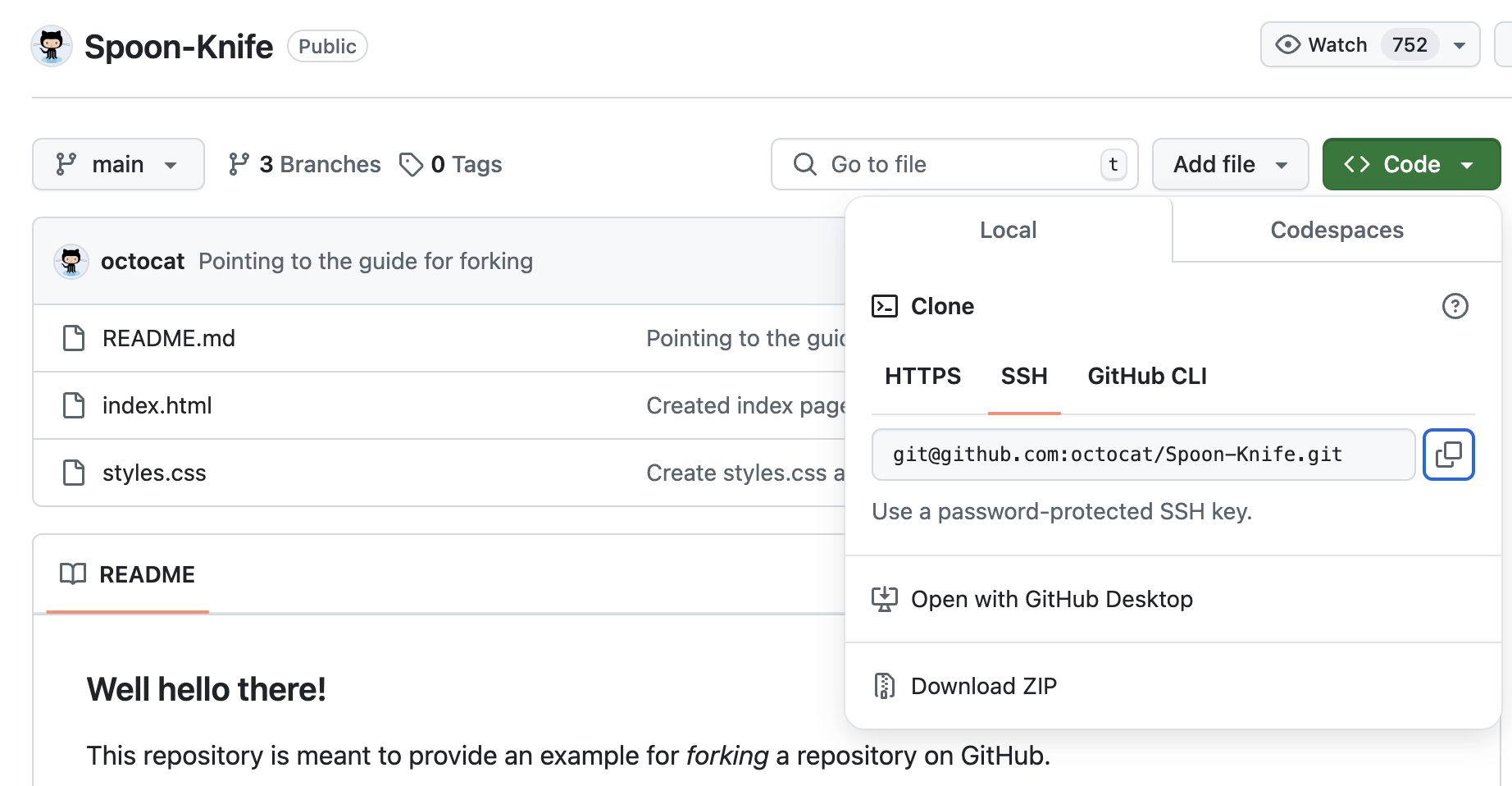Click the terminal icon beside Clone
Image resolution: width=1512 pixels, height=786 pixels.
point(885,305)
